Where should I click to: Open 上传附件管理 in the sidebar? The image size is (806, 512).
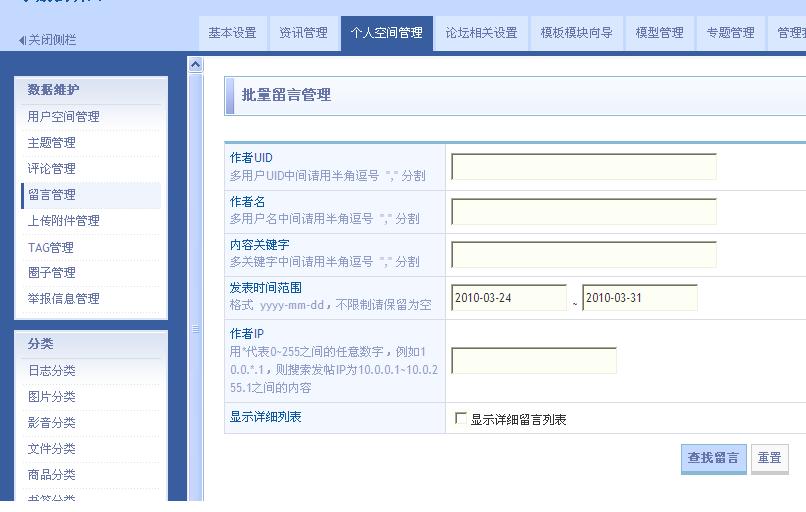tap(63, 221)
